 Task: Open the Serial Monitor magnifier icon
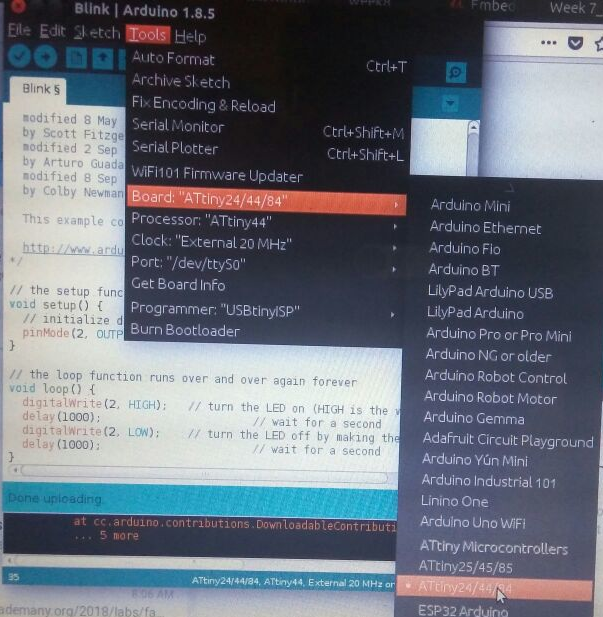coord(456,73)
